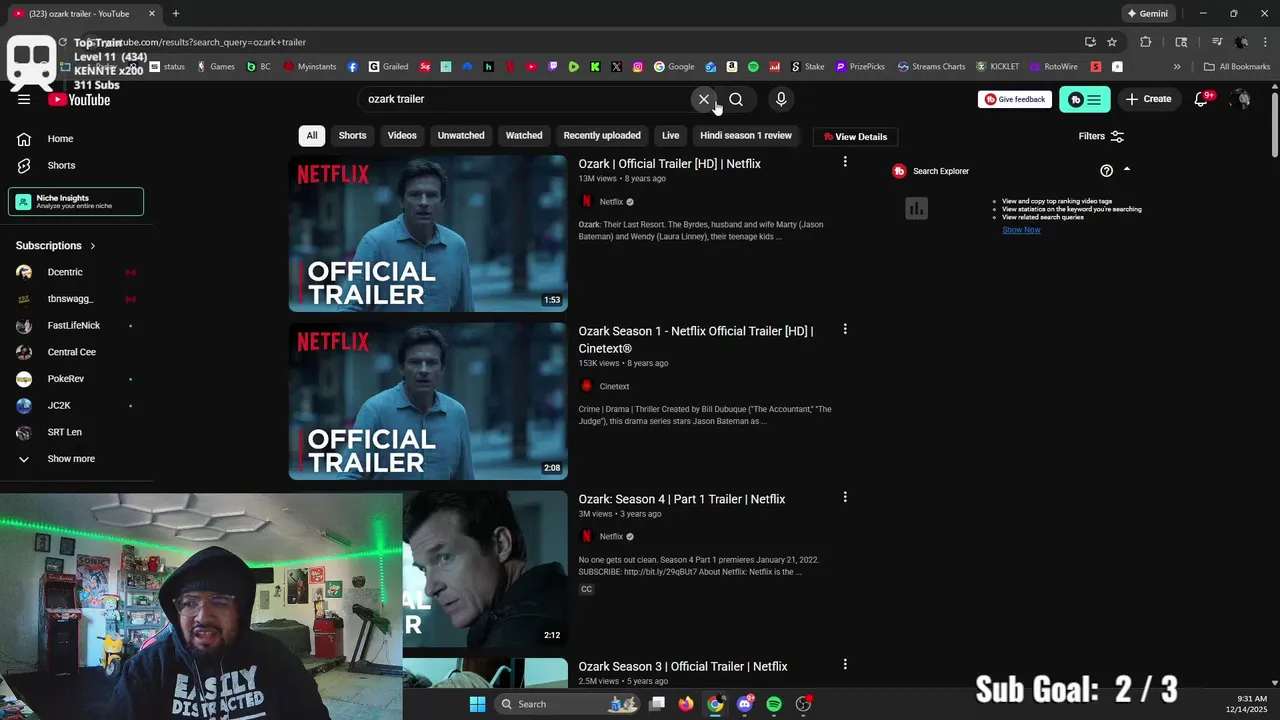Screen dimensions: 1280x720
Task: Open the Facebook bookmark icon
Action: coord(353,67)
